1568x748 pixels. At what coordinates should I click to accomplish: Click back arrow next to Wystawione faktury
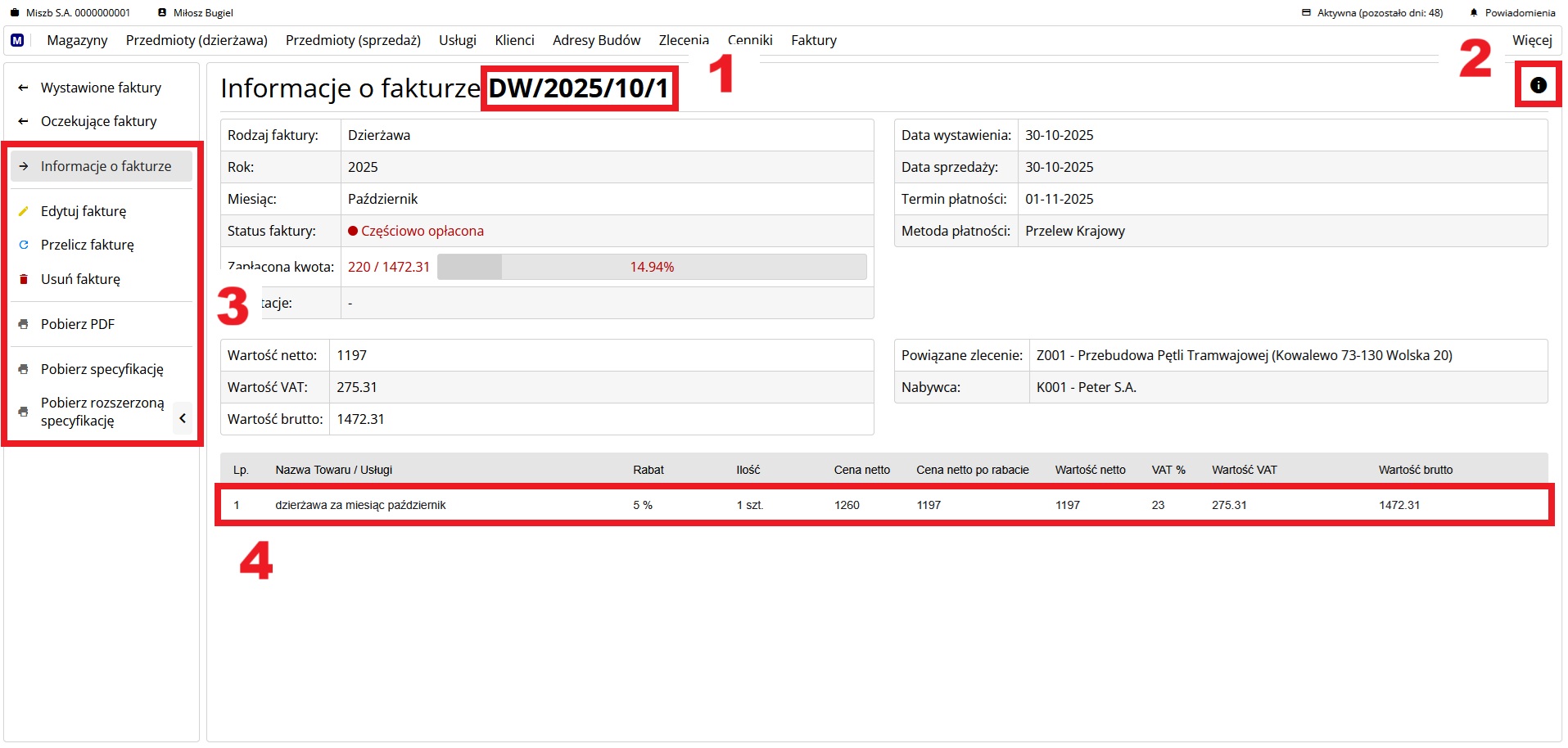[x=24, y=88]
